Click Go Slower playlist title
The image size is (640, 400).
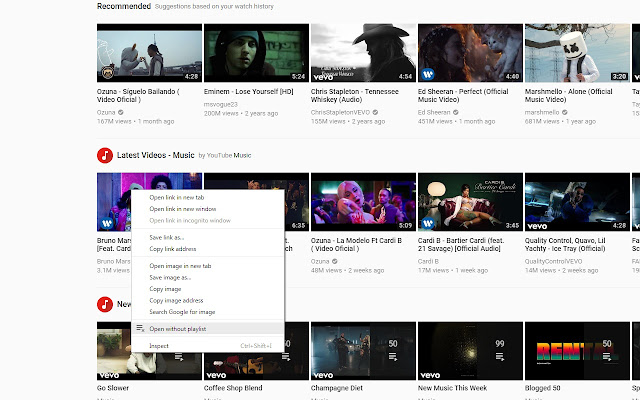[113, 388]
